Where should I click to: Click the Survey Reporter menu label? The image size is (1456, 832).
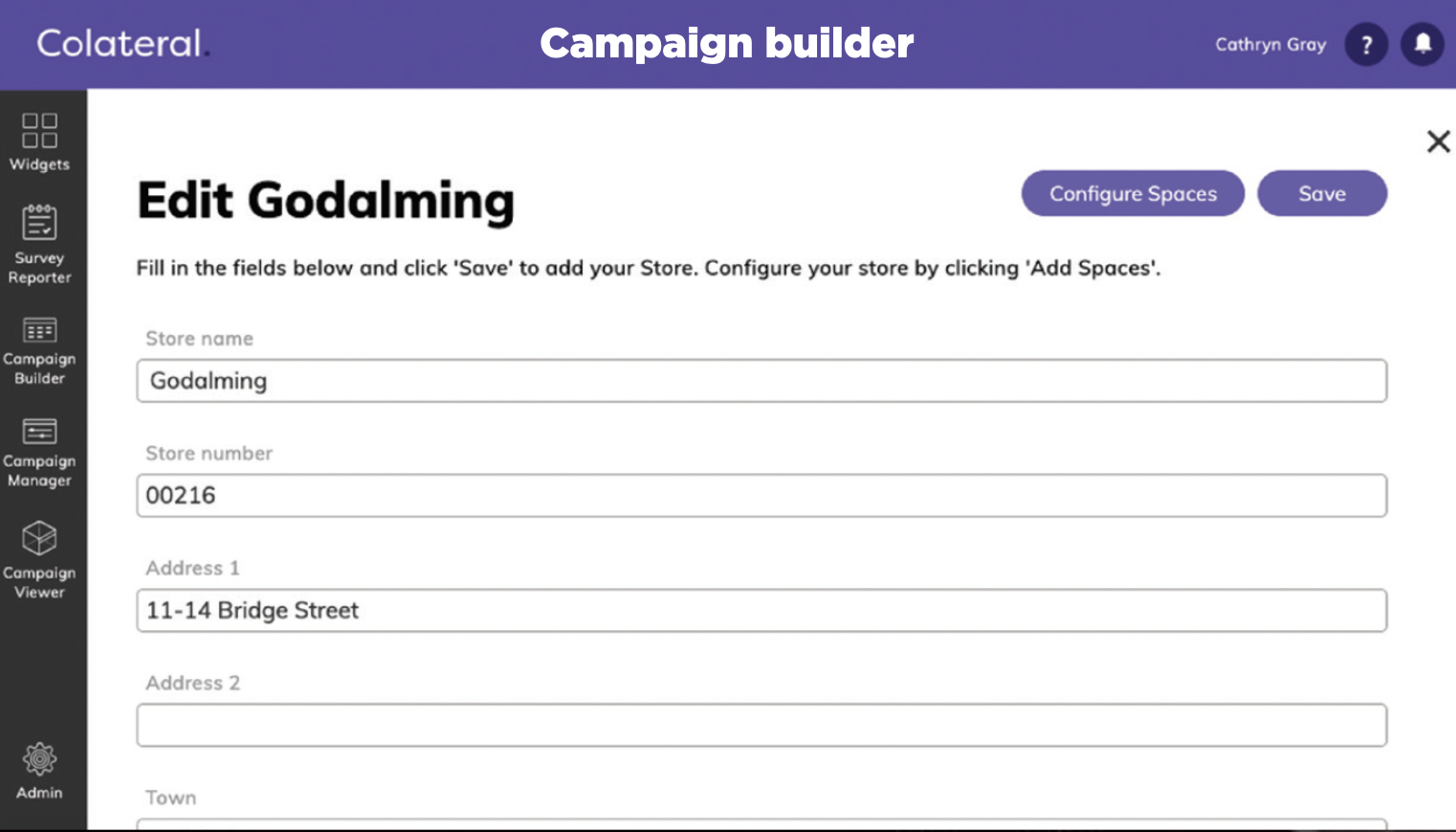point(39,268)
